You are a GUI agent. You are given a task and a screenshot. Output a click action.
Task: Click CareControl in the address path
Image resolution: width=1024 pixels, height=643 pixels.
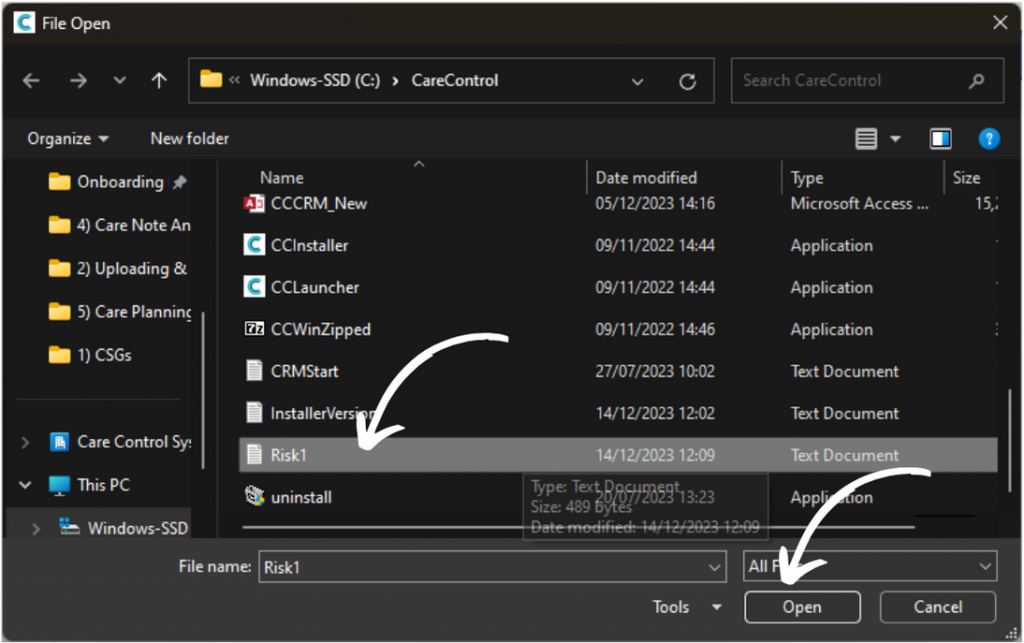coord(455,80)
